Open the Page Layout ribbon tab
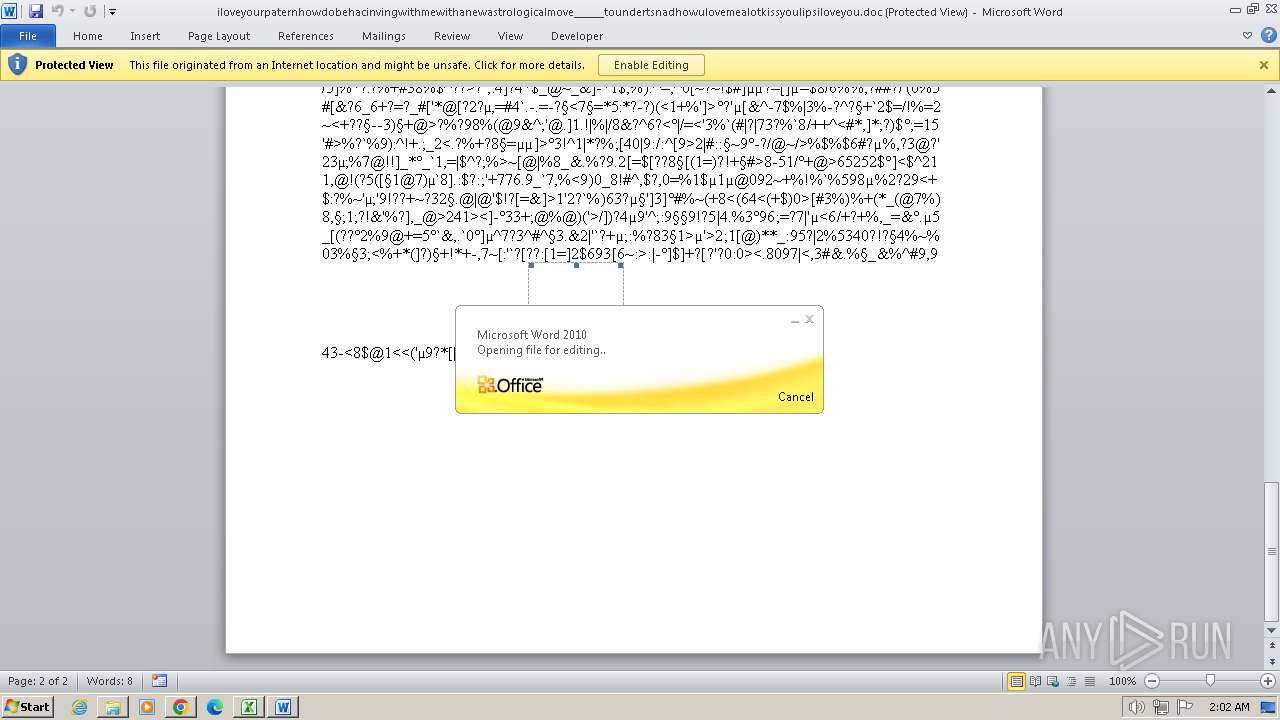Image resolution: width=1280 pixels, height=720 pixels. [x=219, y=36]
